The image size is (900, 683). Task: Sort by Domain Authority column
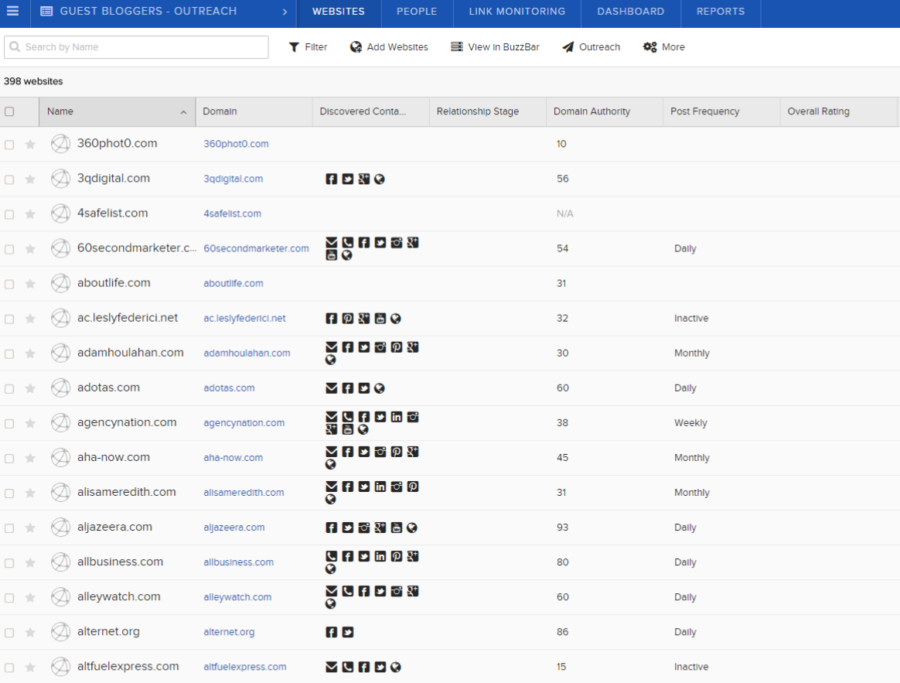pos(604,111)
